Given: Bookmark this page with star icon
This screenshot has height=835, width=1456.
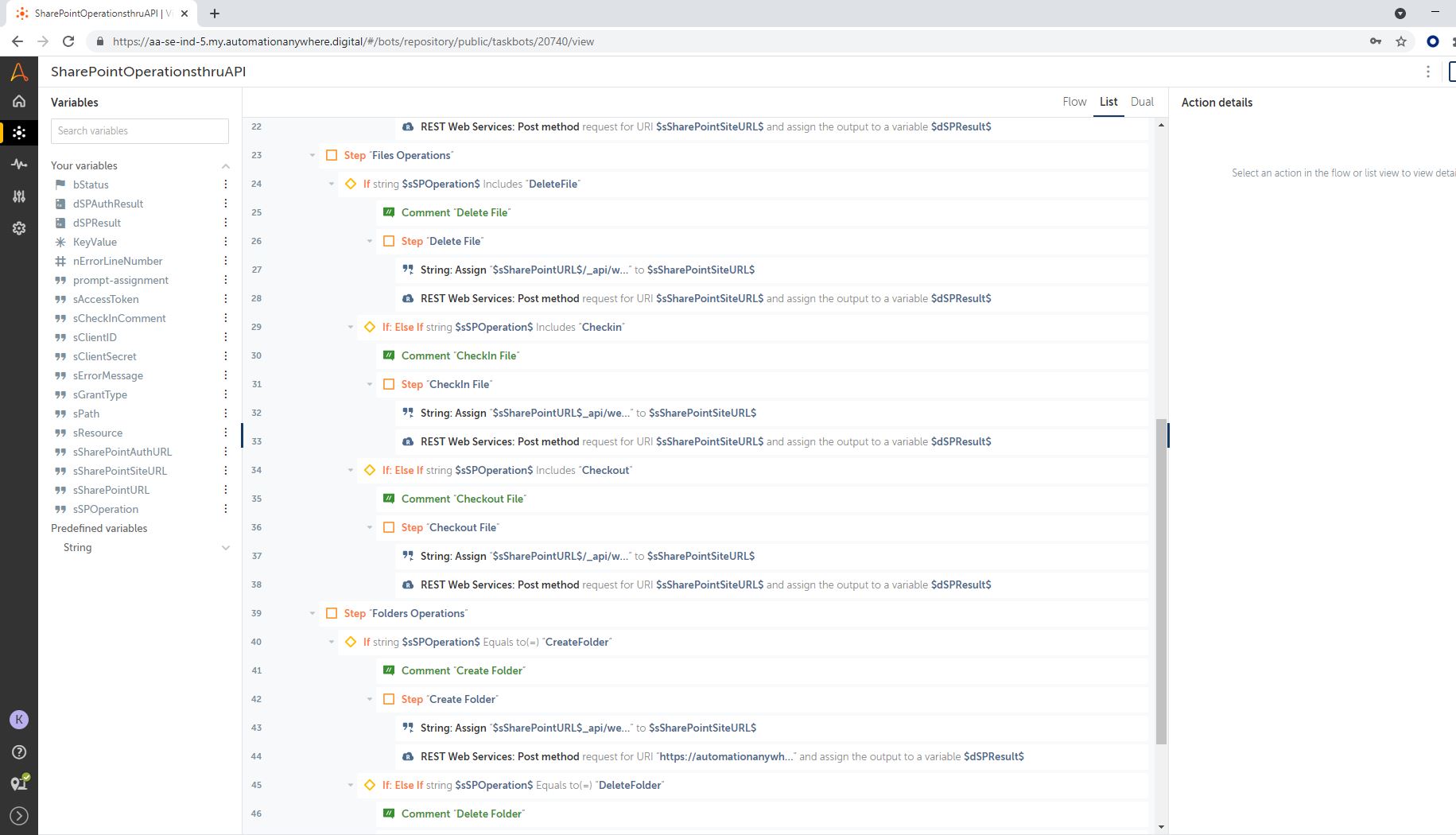Looking at the screenshot, I should click(x=1401, y=41).
